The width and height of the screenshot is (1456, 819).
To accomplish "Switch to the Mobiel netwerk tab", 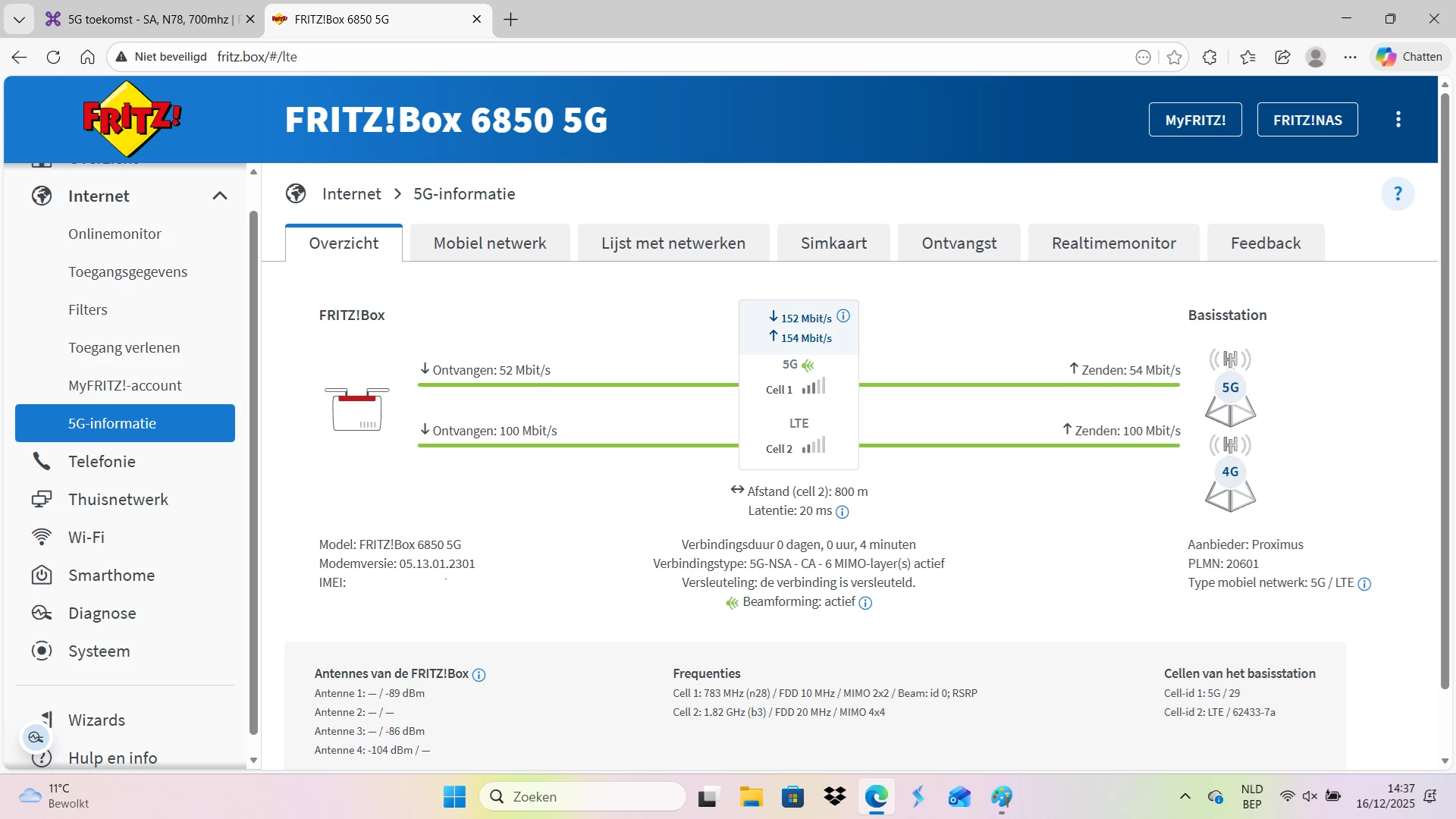I will coord(490,243).
